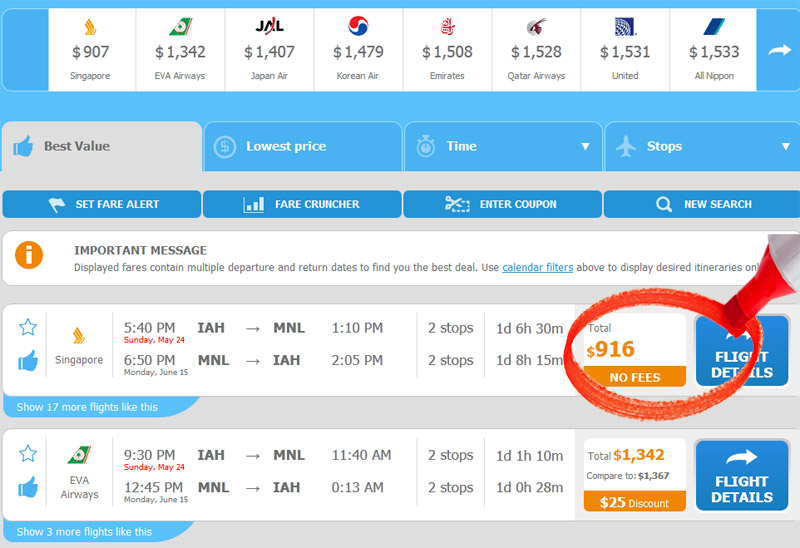The width and height of the screenshot is (800, 548).
Task: Click the $1,407 Japan Air price
Action: tap(269, 52)
